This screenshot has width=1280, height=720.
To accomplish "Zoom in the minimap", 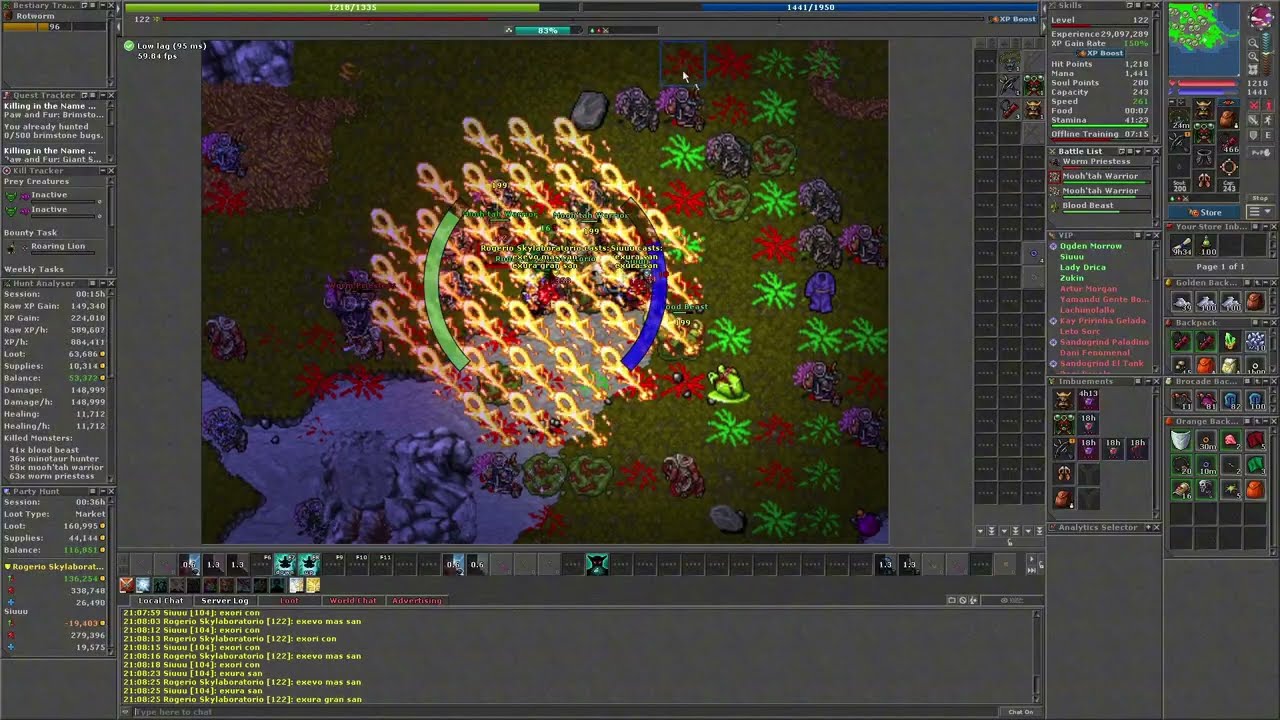I will tap(1253, 56).
